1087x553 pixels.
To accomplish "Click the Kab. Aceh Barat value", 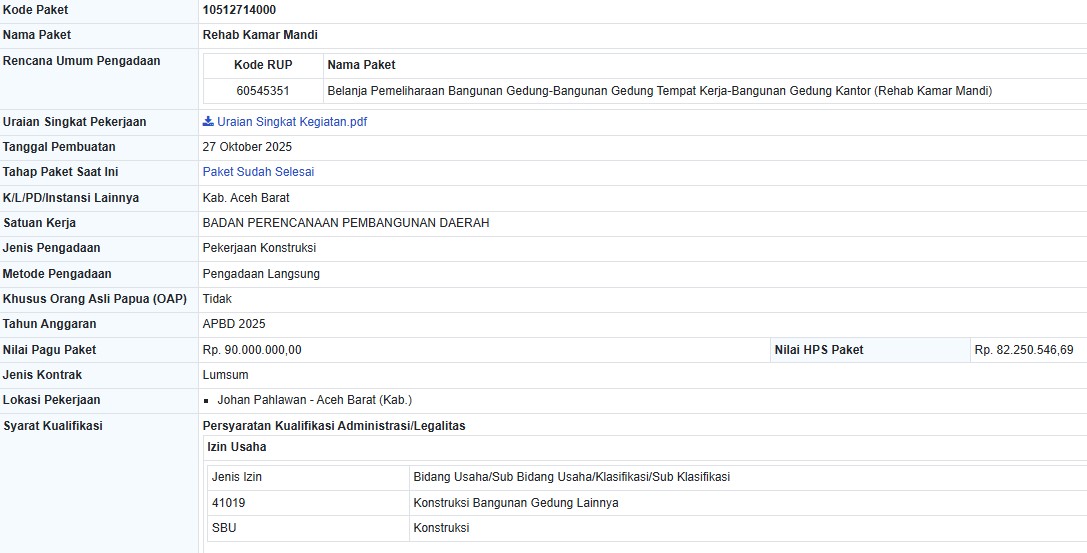I will coord(246,198).
